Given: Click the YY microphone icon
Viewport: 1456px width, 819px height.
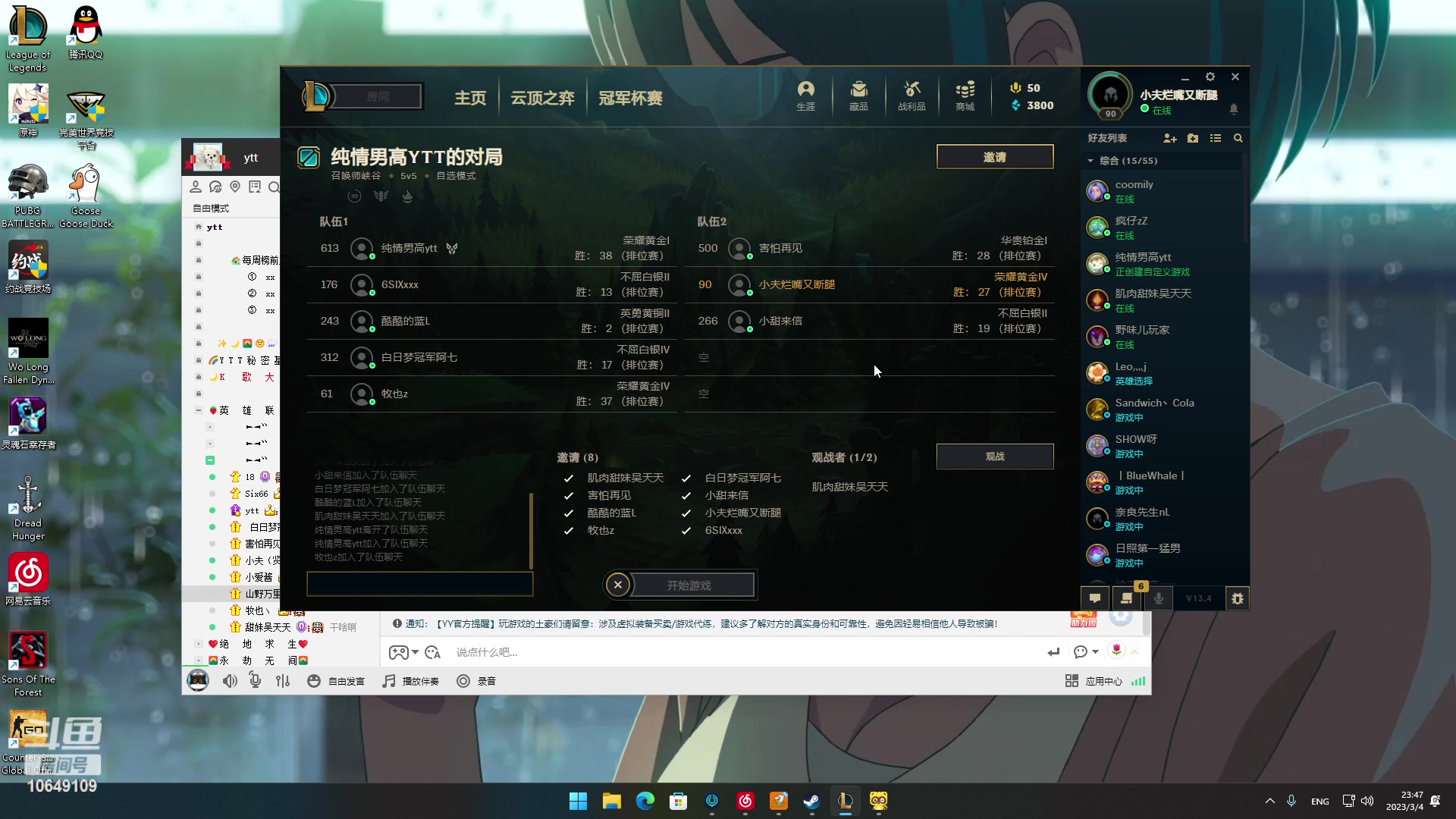Looking at the screenshot, I should point(256,681).
